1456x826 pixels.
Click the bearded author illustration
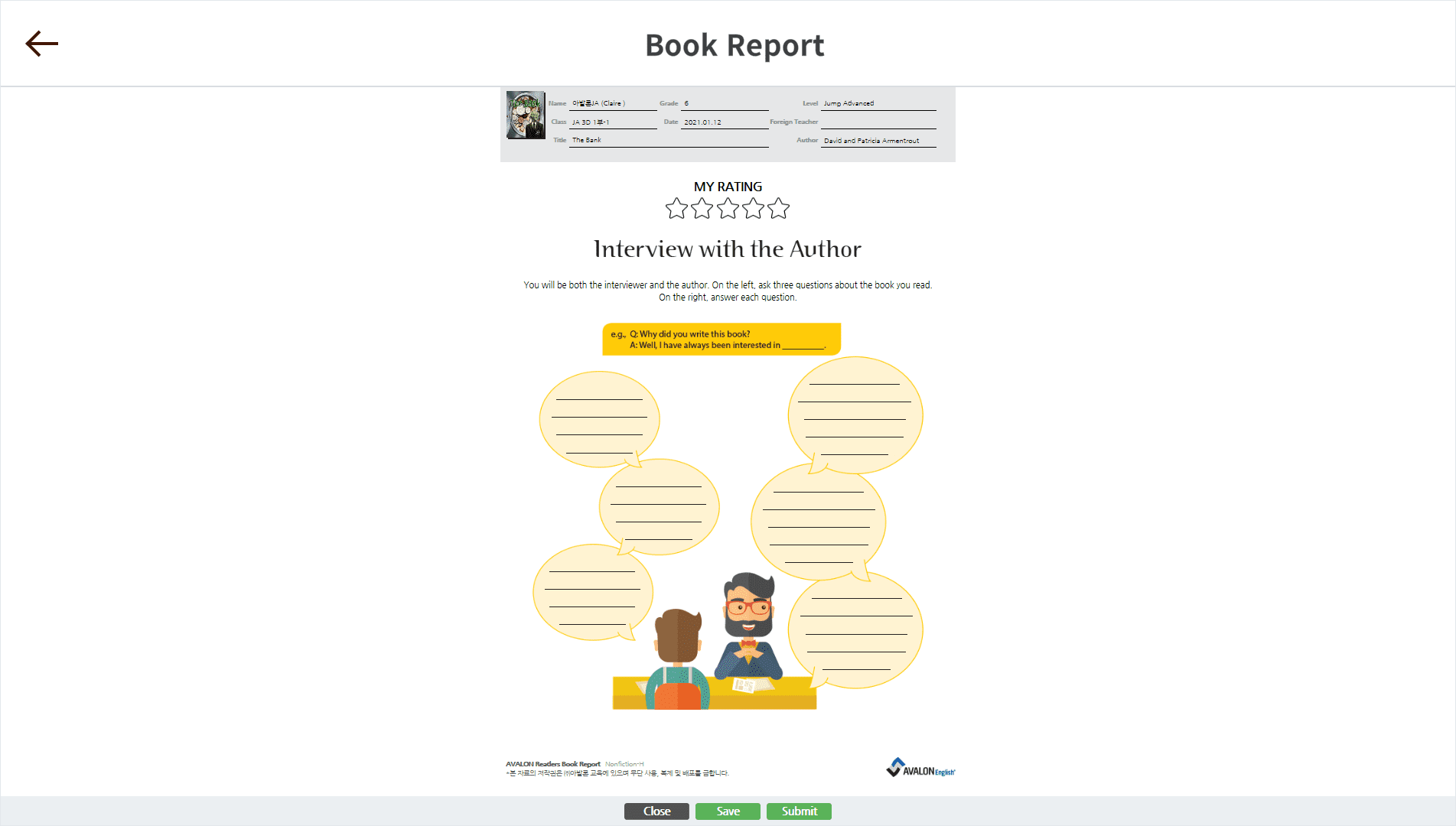pos(750,627)
